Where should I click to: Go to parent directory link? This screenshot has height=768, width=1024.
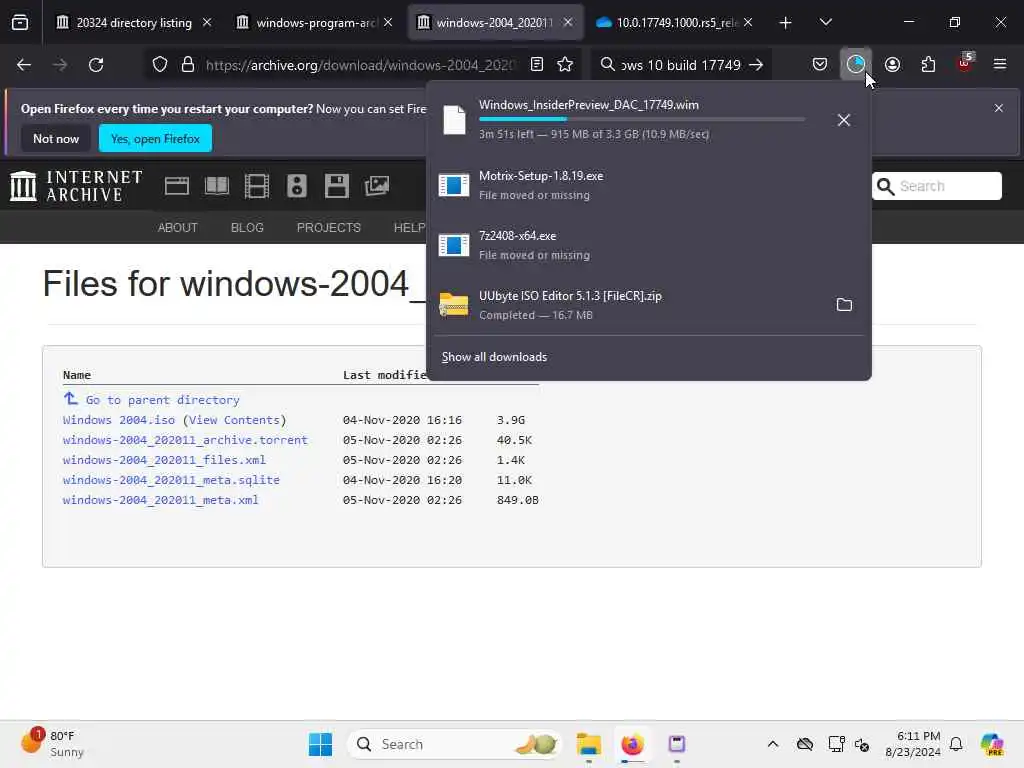163,400
